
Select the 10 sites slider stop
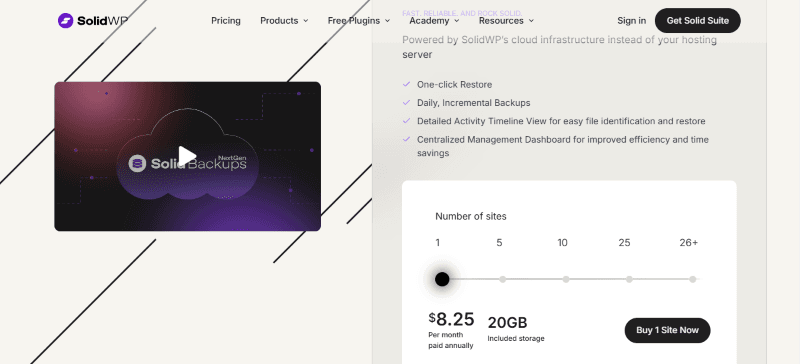(x=566, y=279)
